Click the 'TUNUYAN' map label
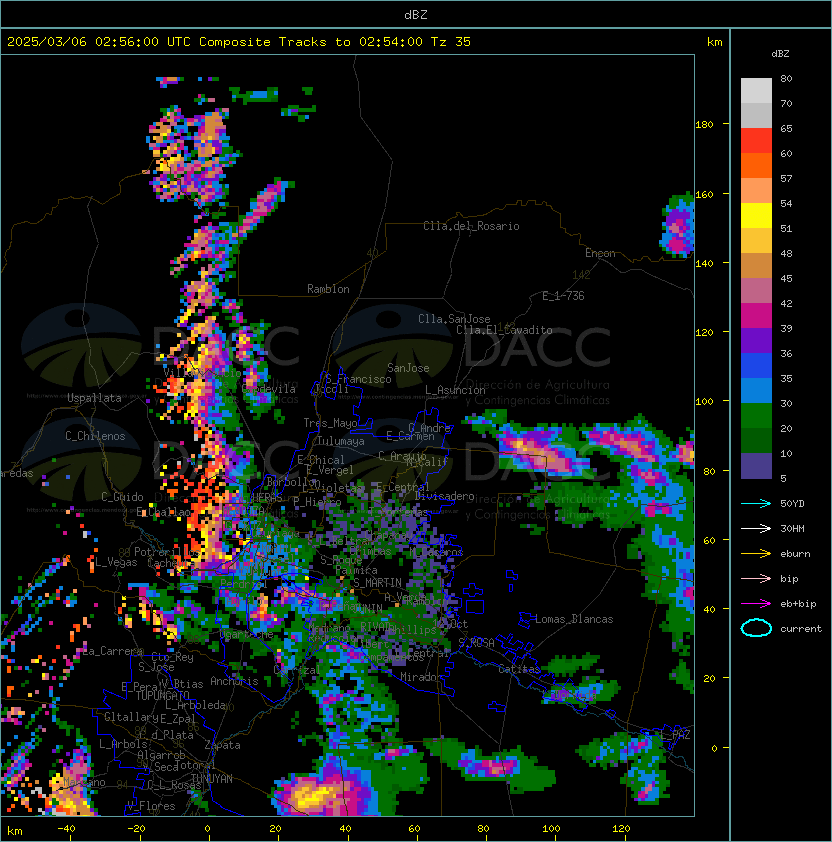Viewport: 832px width, 842px height. pos(212,779)
